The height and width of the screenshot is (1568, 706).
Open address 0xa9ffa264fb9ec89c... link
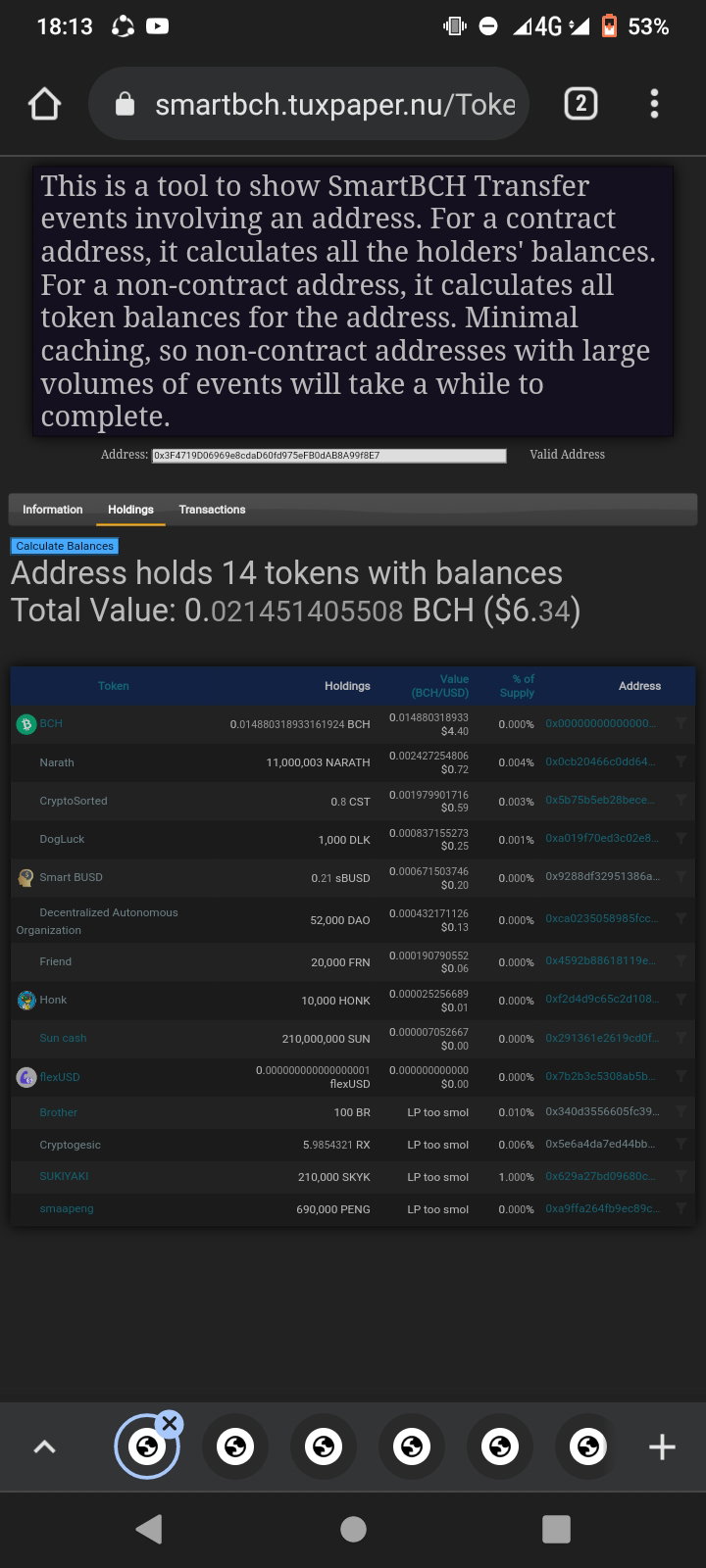tap(602, 1208)
